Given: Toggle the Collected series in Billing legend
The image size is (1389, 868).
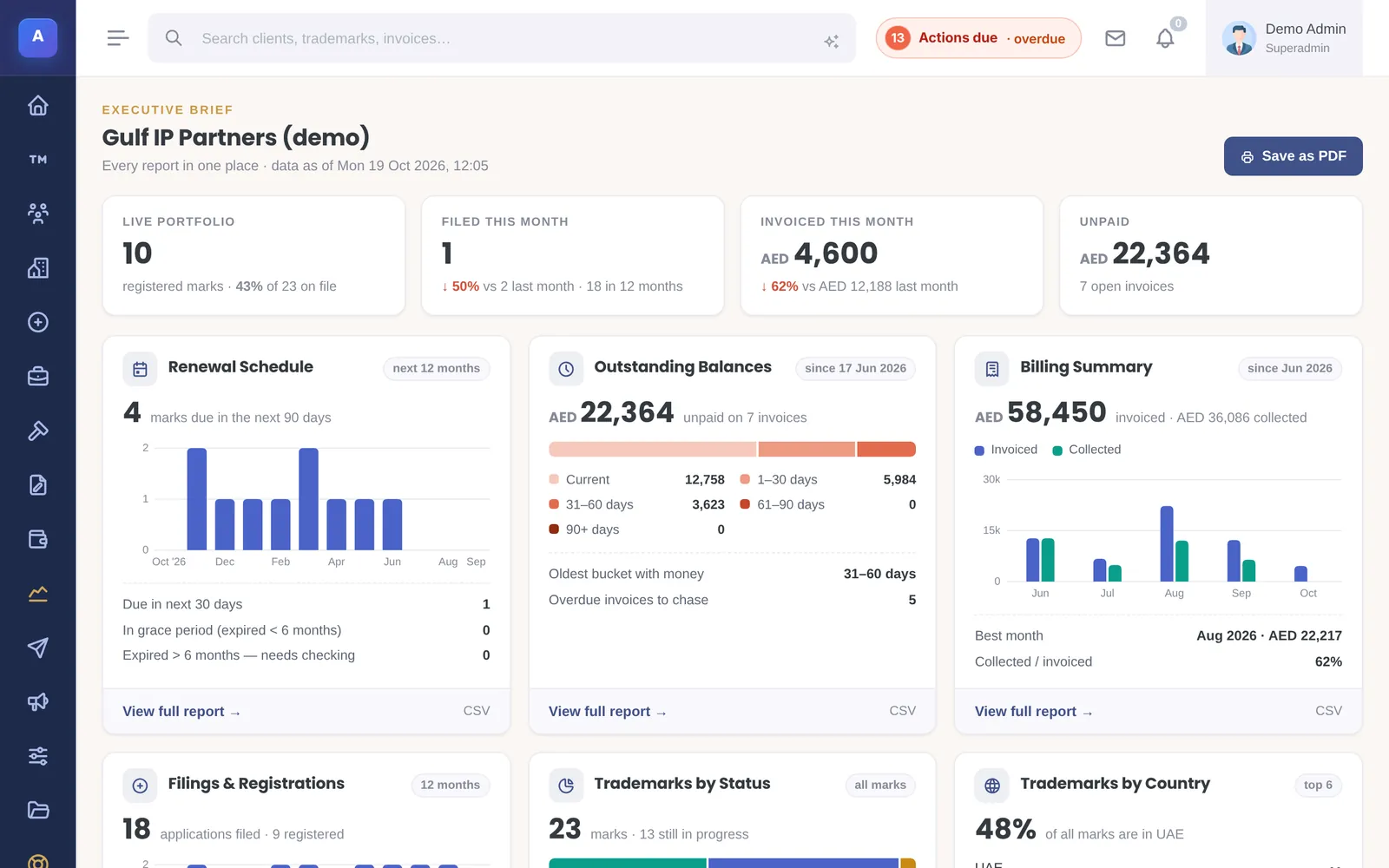Looking at the screenshot, I should tap(1087, 450).
